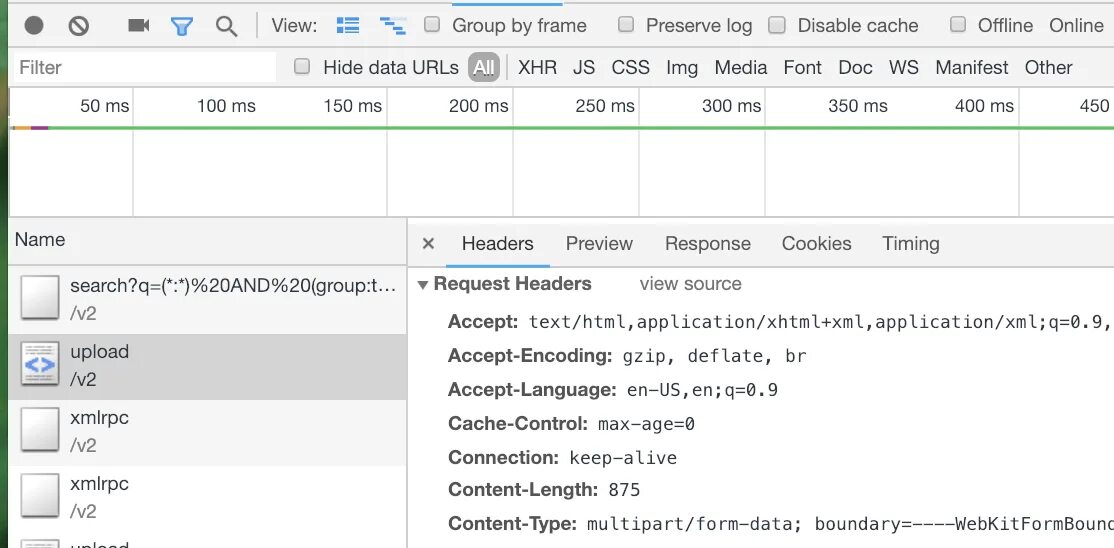Open the Timing tab
Viewport: 1114px width, 548px height.
[x=910, y=244]
